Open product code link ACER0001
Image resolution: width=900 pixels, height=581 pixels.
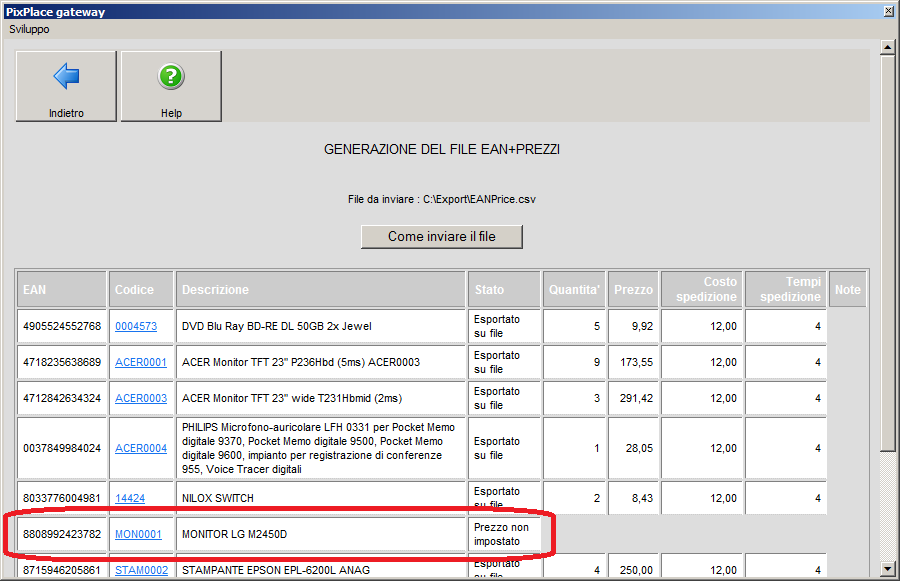click(141, 362)
